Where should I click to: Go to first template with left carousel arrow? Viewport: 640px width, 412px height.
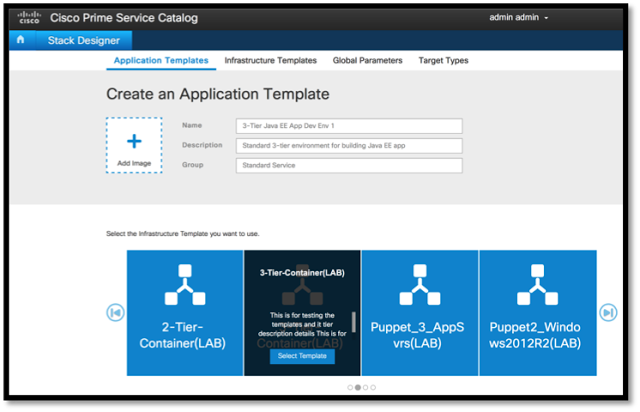click(x=116, y=313)
